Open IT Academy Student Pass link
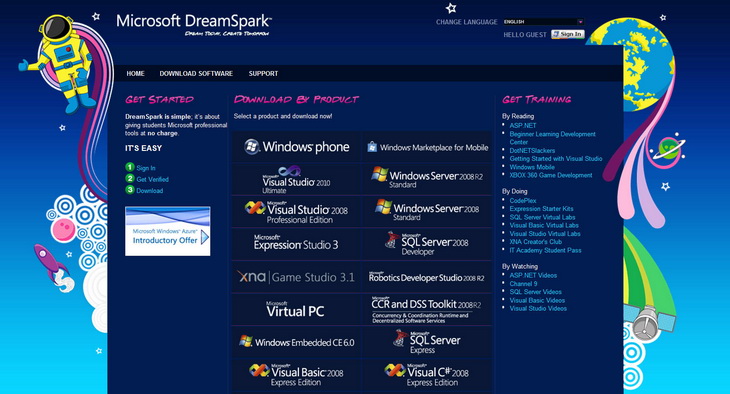 pyautogui.click(x=545, y=250)
